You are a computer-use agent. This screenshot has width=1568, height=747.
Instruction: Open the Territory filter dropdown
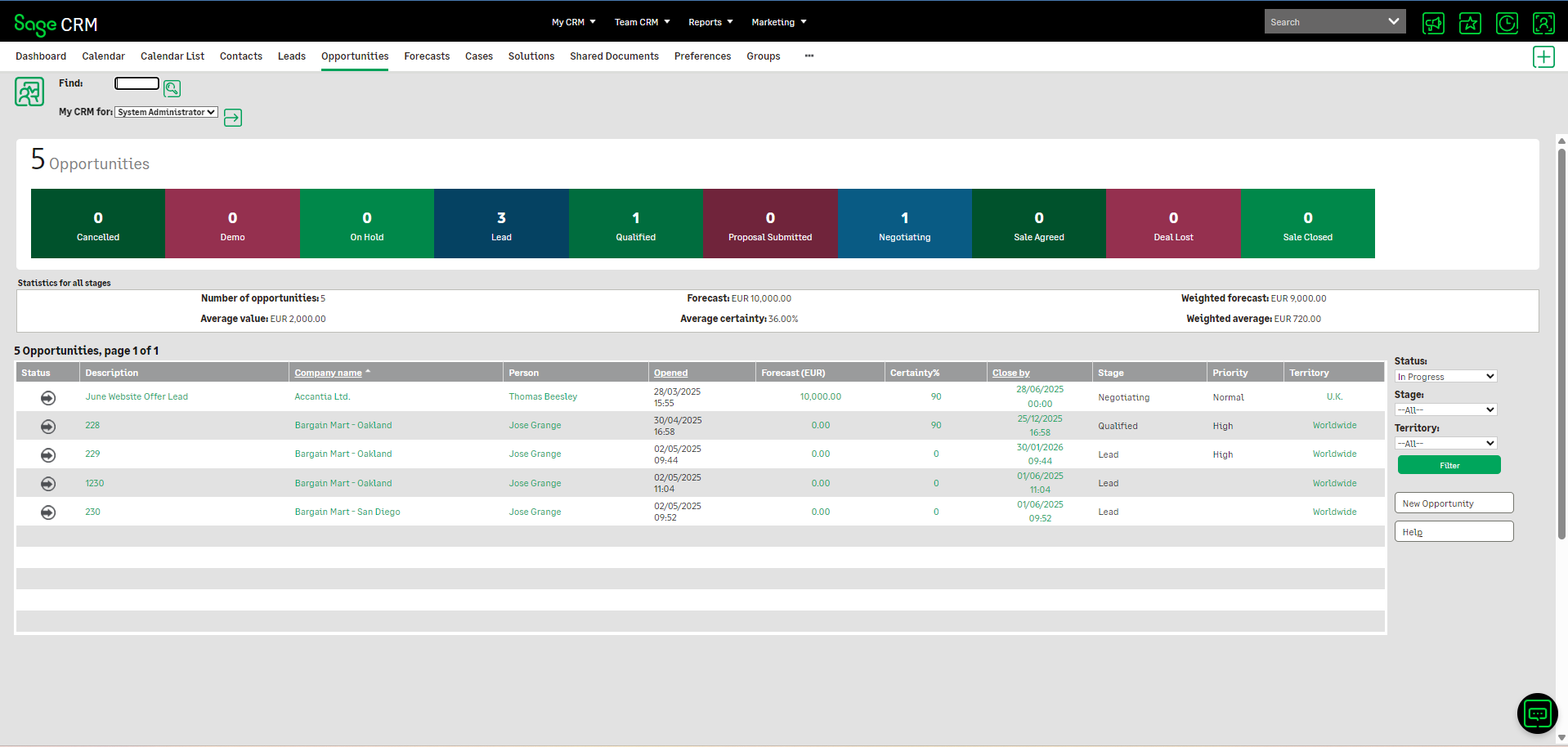point(1445,444)
